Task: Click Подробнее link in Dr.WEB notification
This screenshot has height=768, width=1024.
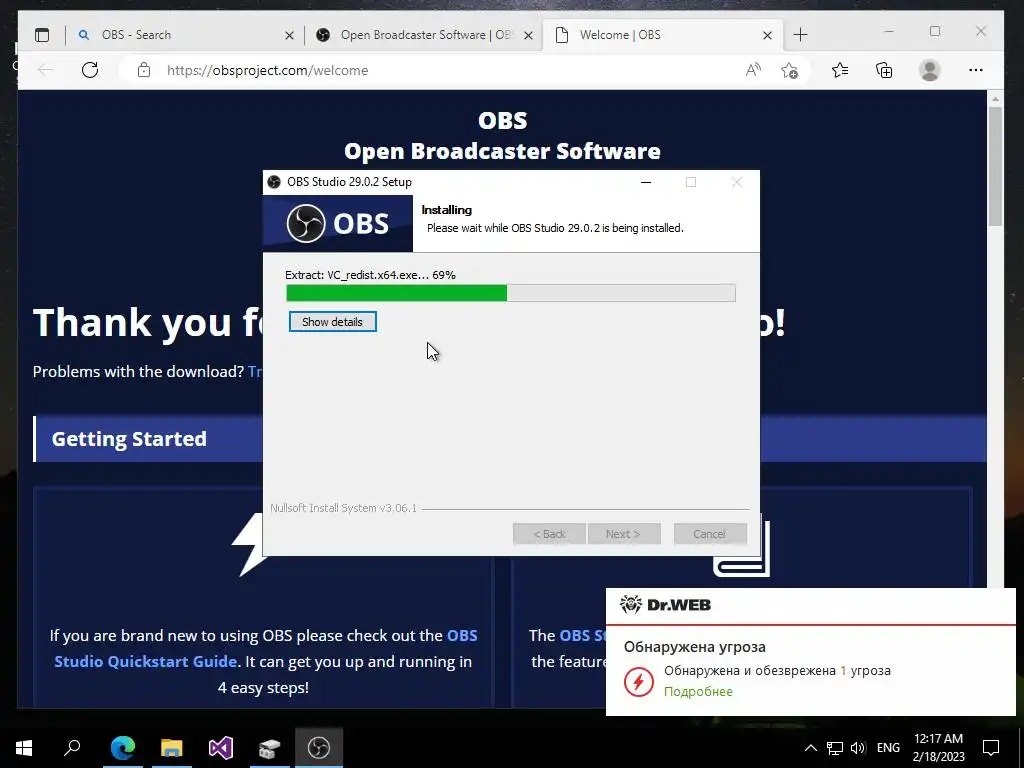Action: (698, 692)
